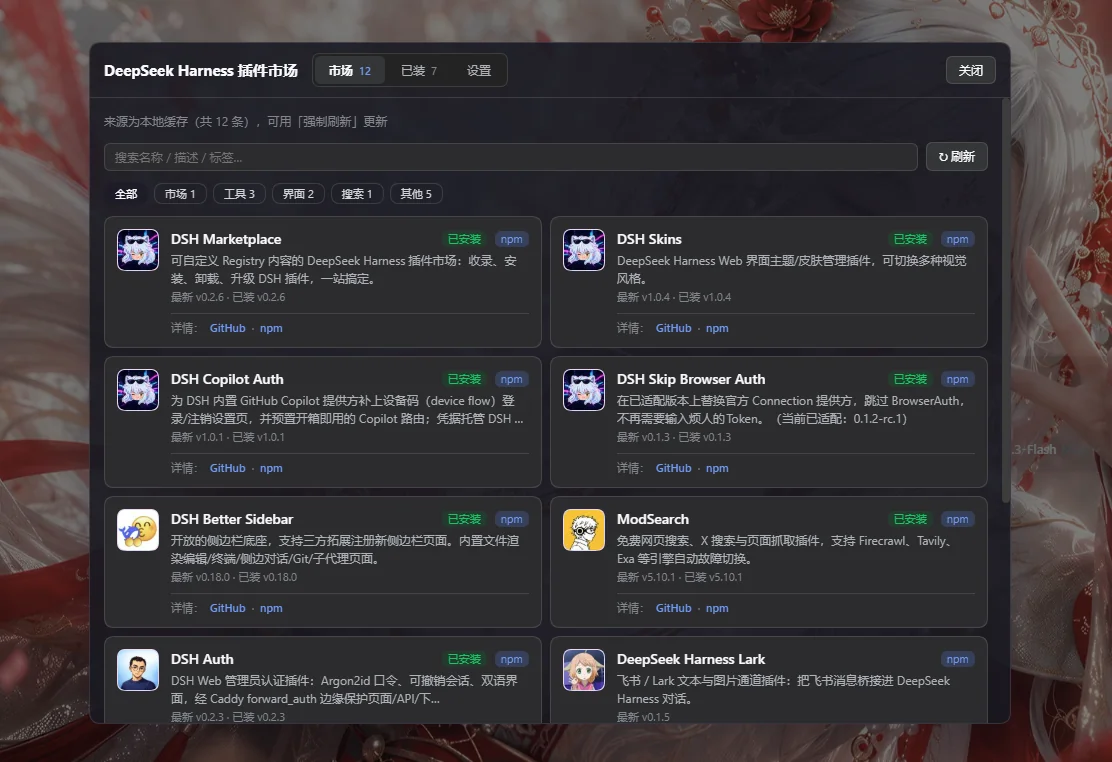
Task: Click the plugin search input field
Action: [511, 157]
